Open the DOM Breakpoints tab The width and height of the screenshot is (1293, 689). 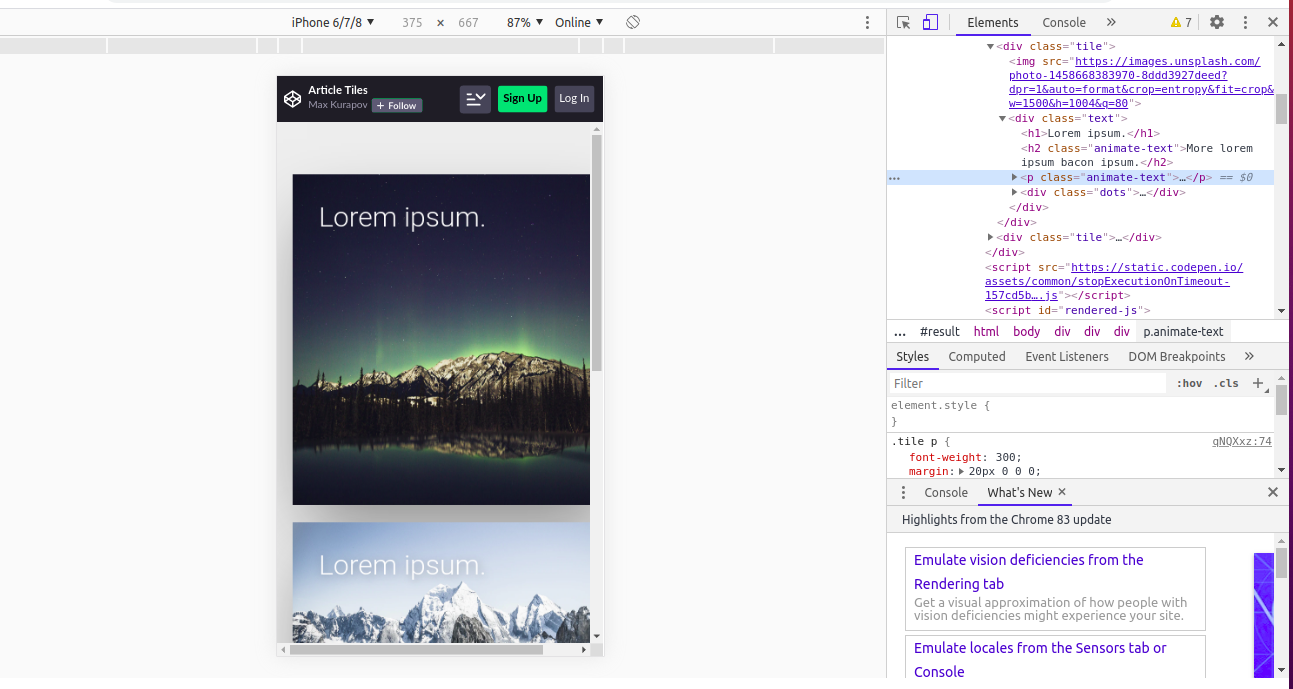point(1176,357)
